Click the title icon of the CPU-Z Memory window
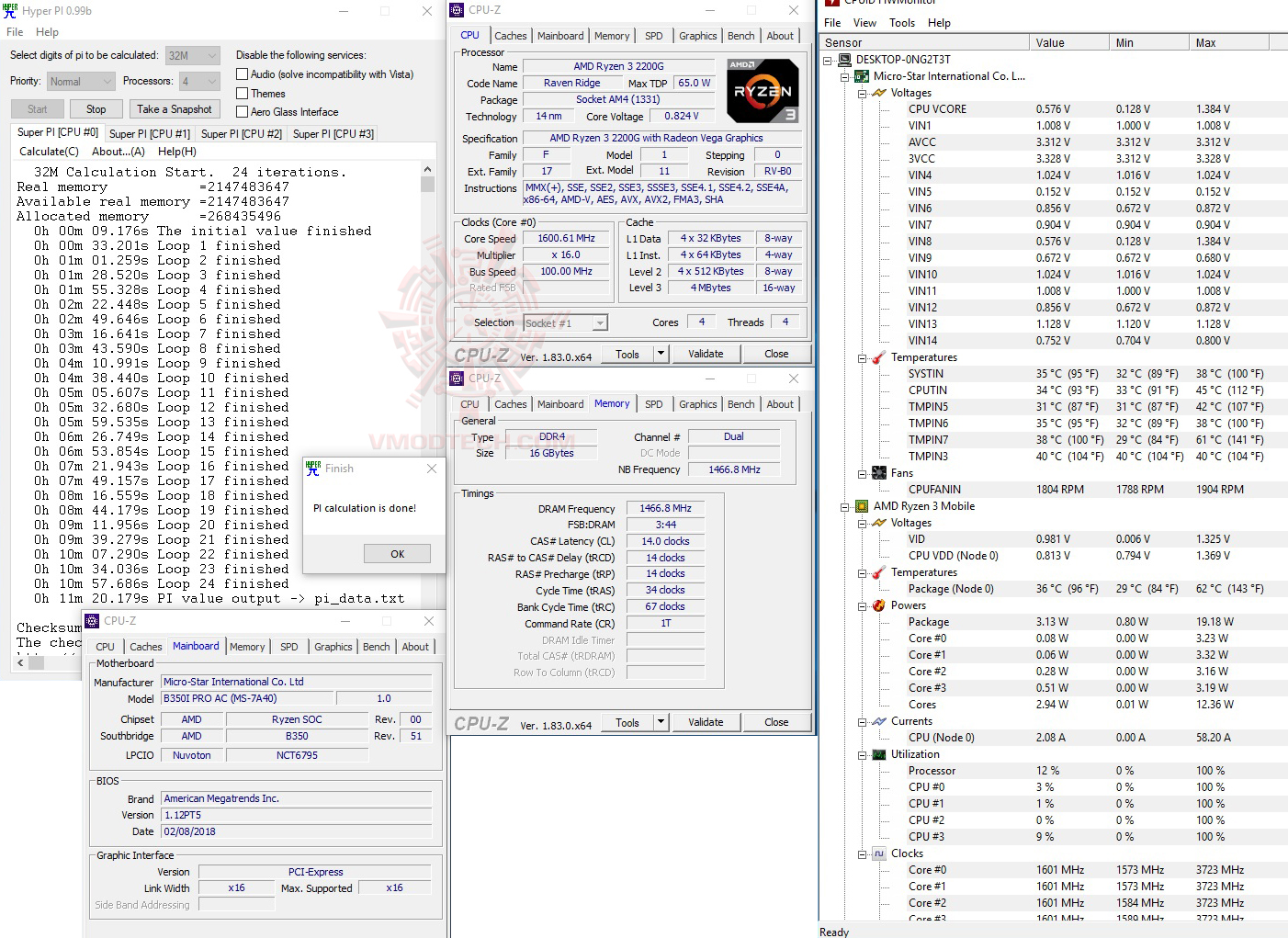 click(x=458, y=379)
